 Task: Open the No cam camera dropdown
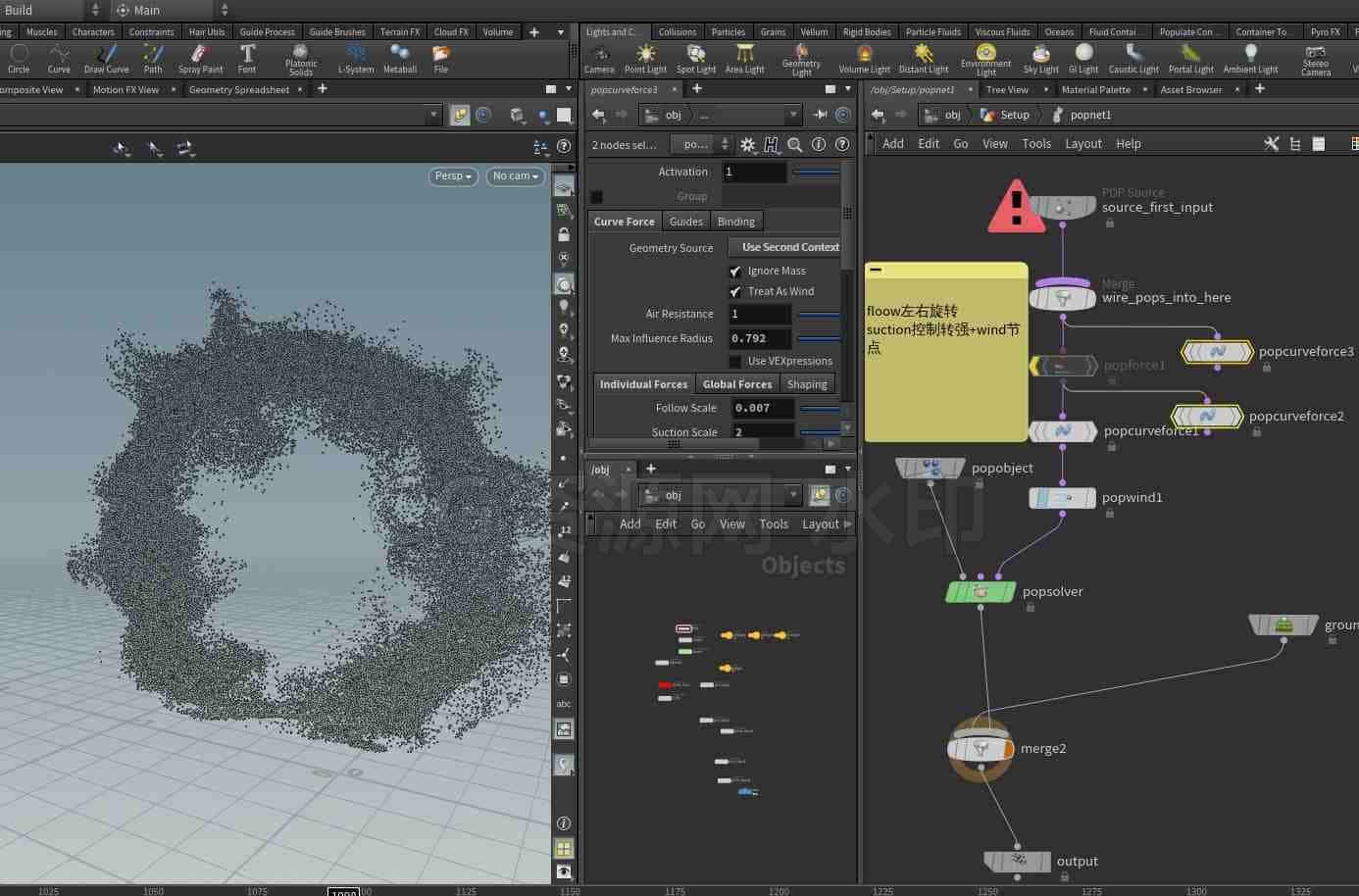point(516,176)
